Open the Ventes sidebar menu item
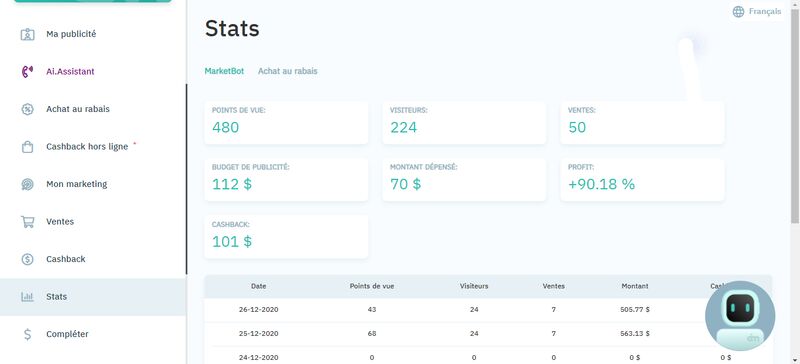This screenshot has width=800, height=364. [x=60, y=222]
